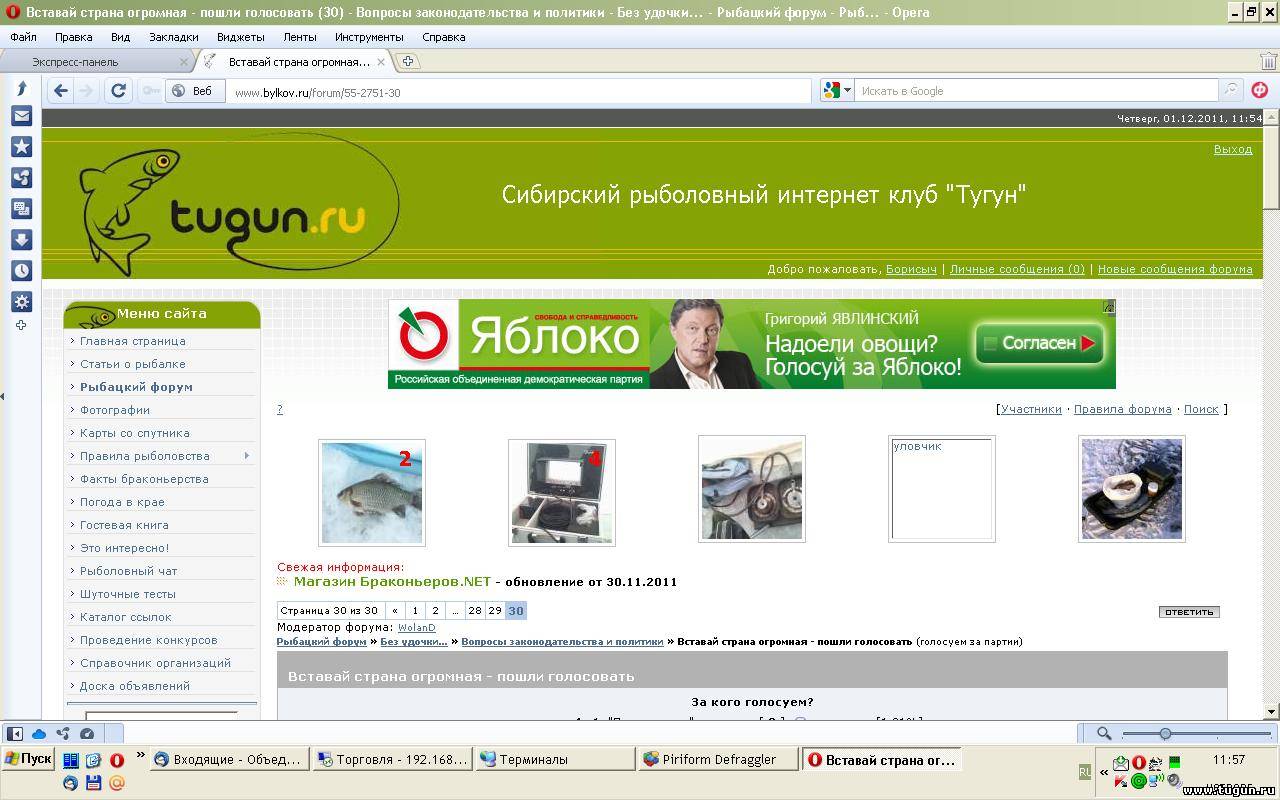Switch to Терминалы taskbar window
Screen dimensions: 1280x800
click(555, 760)
